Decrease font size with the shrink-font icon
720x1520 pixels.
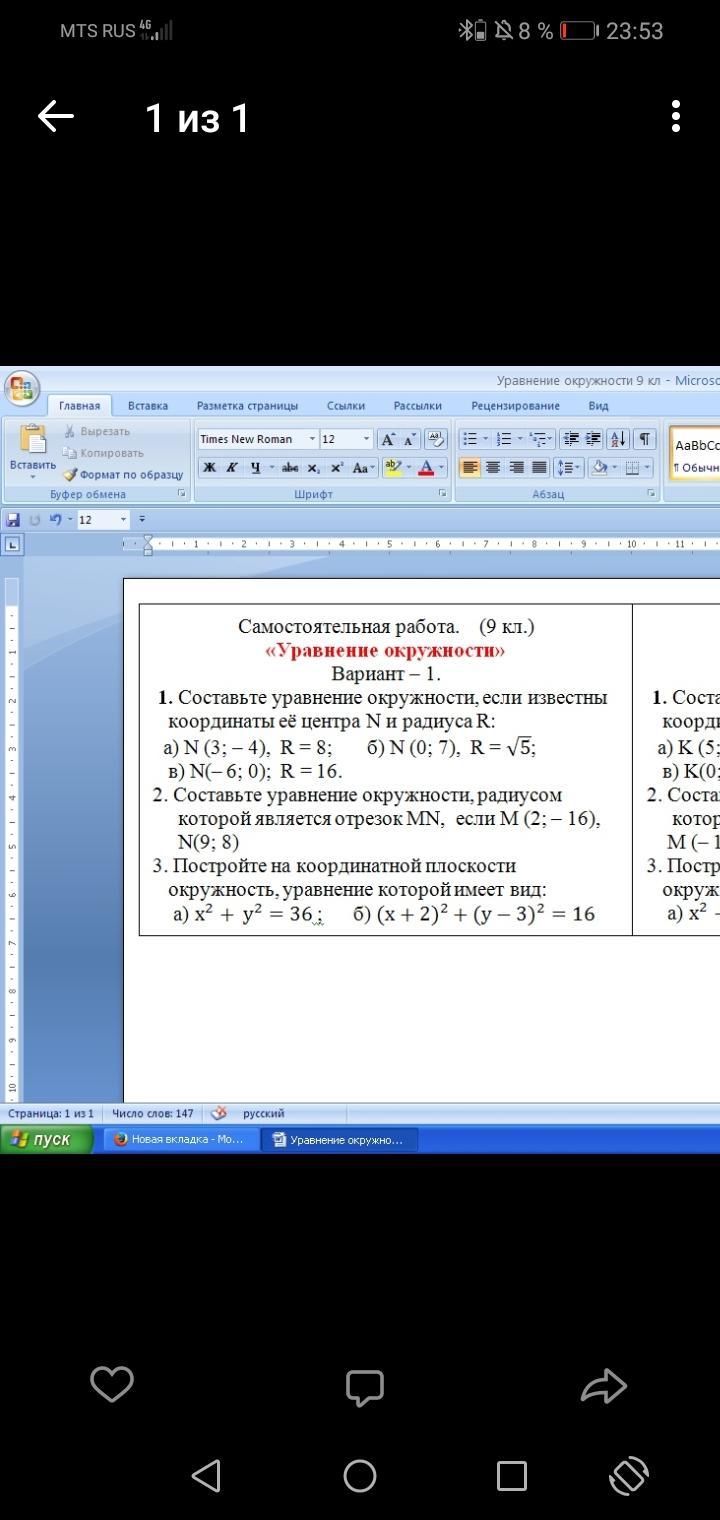coord(409,440)
